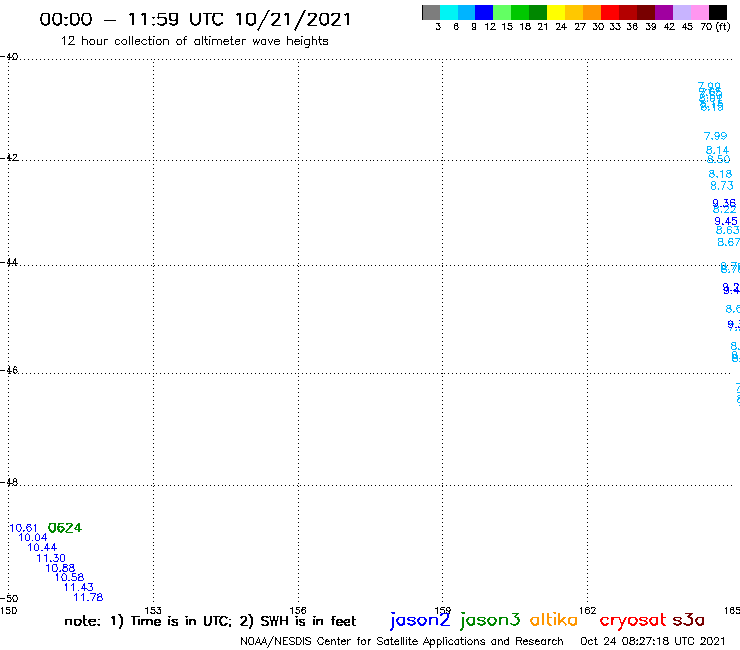Click the '70 (ft)' legend scale label
The width and height of the screenshot is (740, 650).
(x=715, y=26)
